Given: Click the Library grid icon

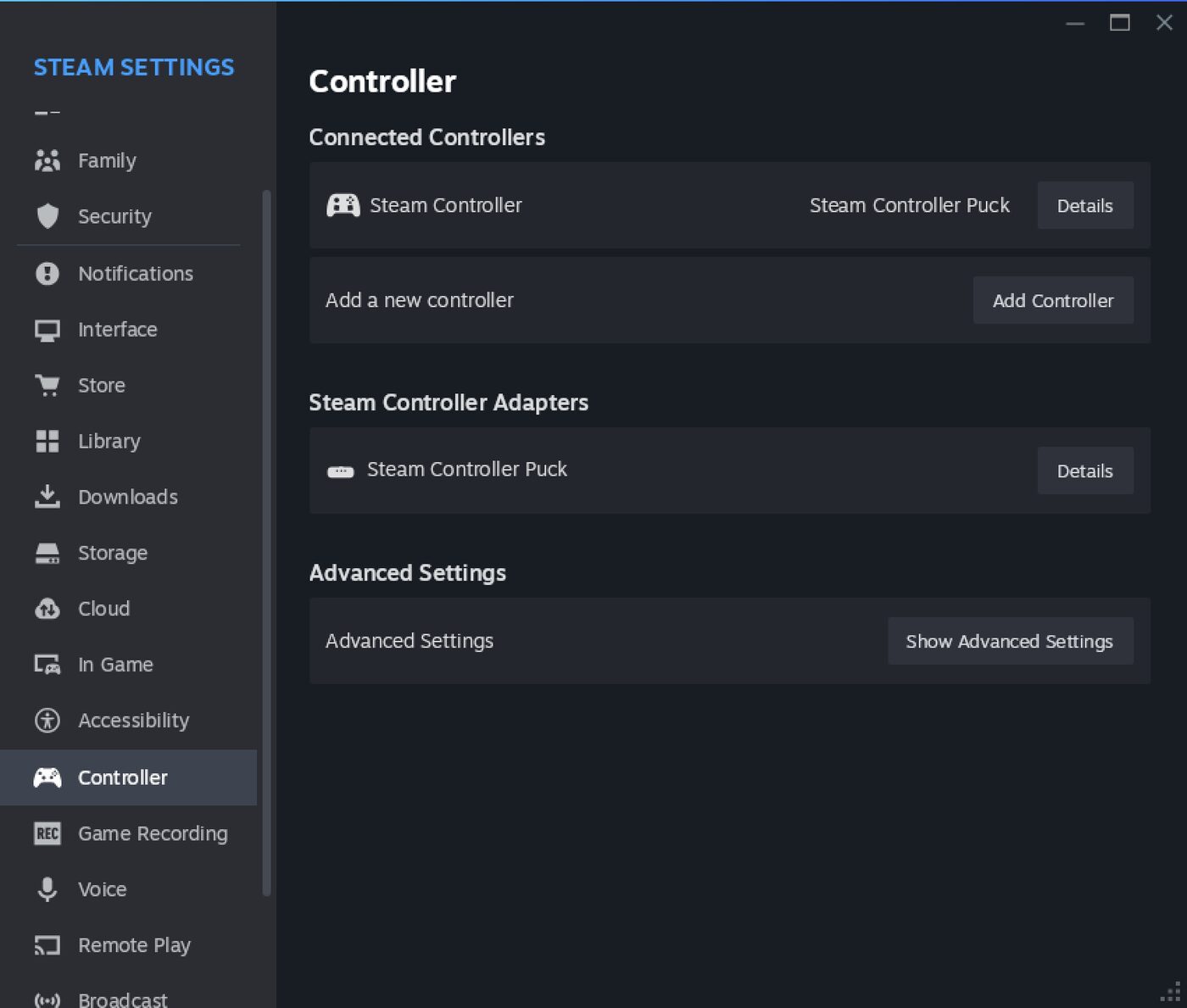Looking at the screenshot, I should coord(47,441).
